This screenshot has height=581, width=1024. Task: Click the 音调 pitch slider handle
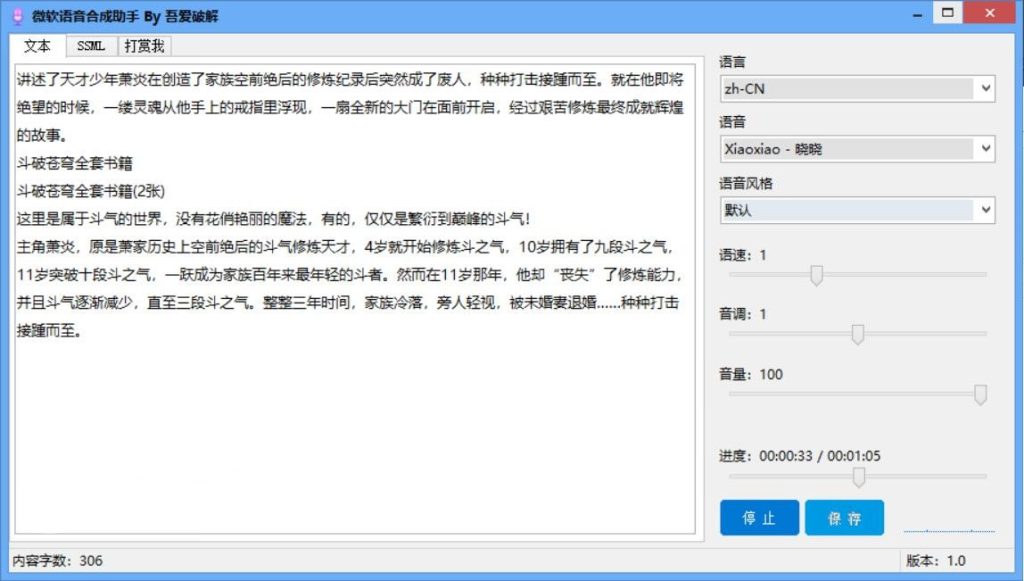click(857, 334)
